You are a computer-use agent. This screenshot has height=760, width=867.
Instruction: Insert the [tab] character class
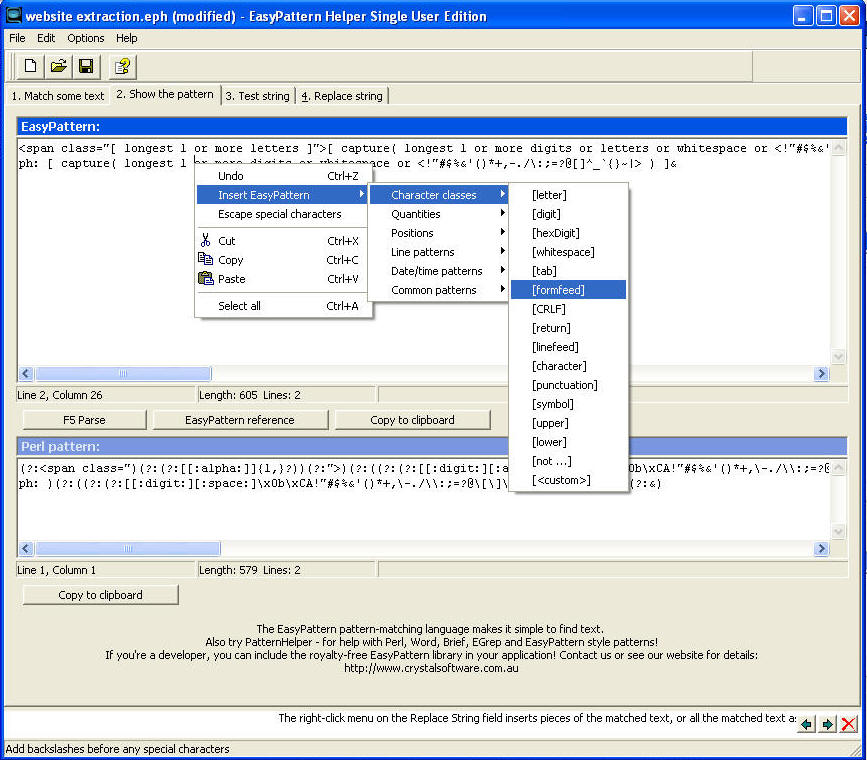click(568, 271)
